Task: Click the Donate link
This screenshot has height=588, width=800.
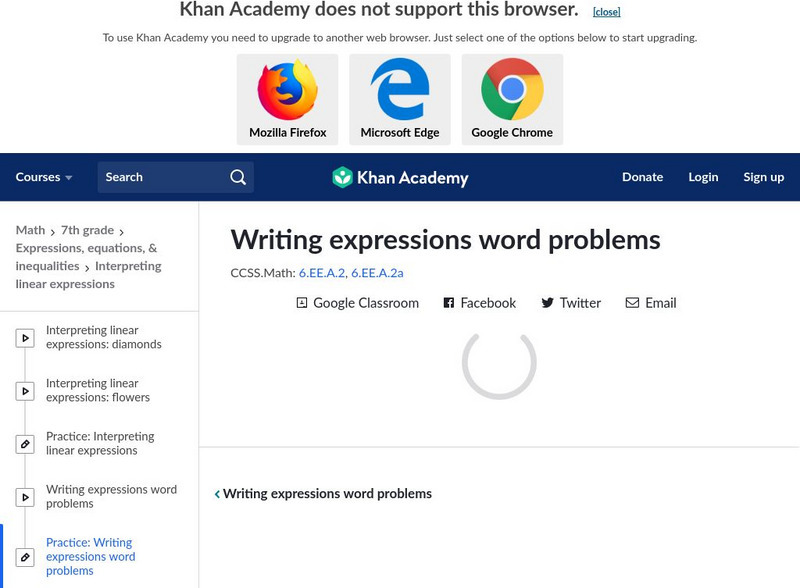Action: click(x=642, y=177)
